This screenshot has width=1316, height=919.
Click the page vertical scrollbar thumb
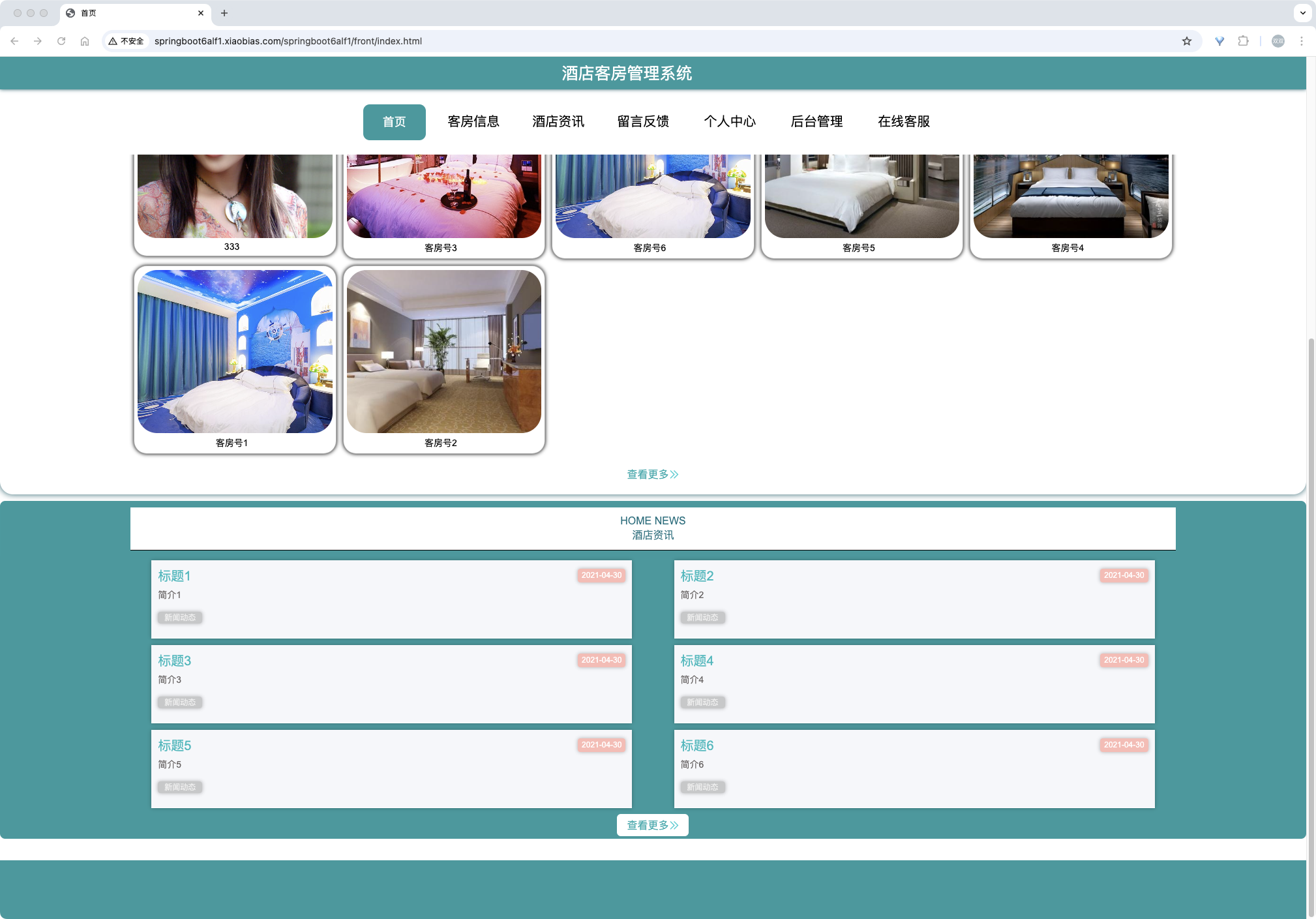[1311, 626]
